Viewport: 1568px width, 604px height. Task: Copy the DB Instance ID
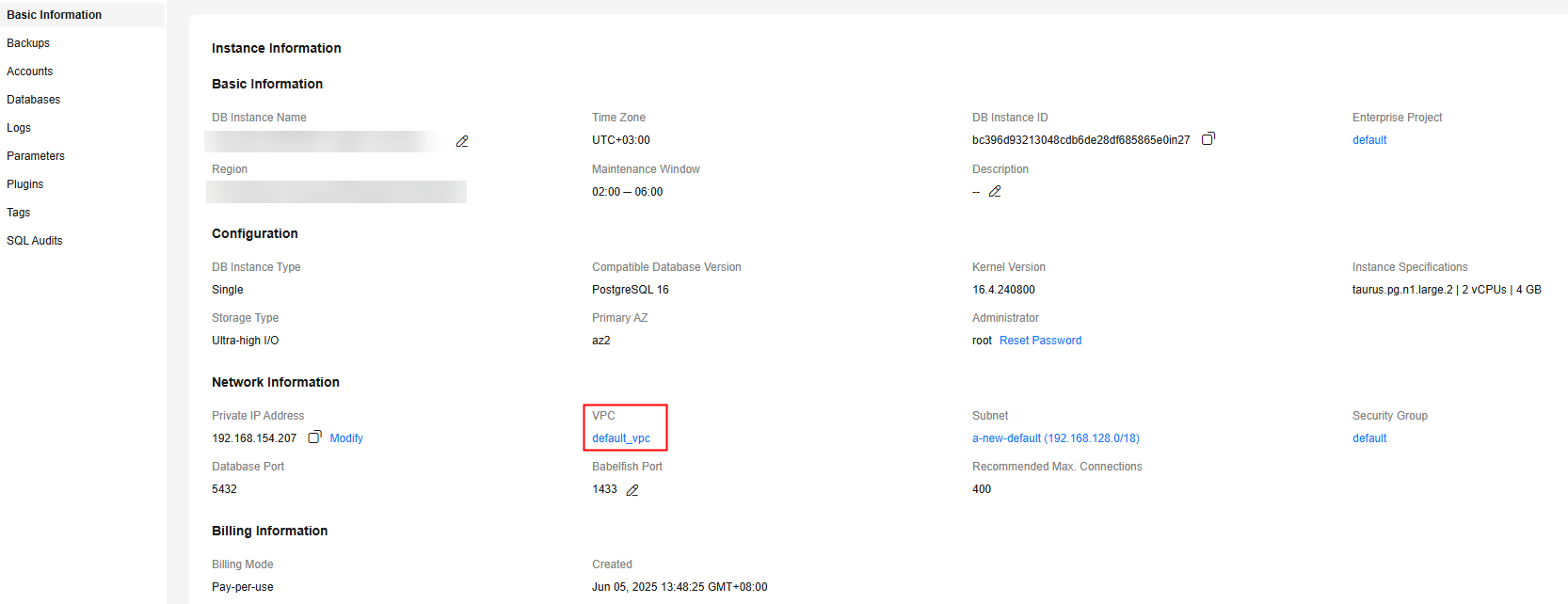1208,138
